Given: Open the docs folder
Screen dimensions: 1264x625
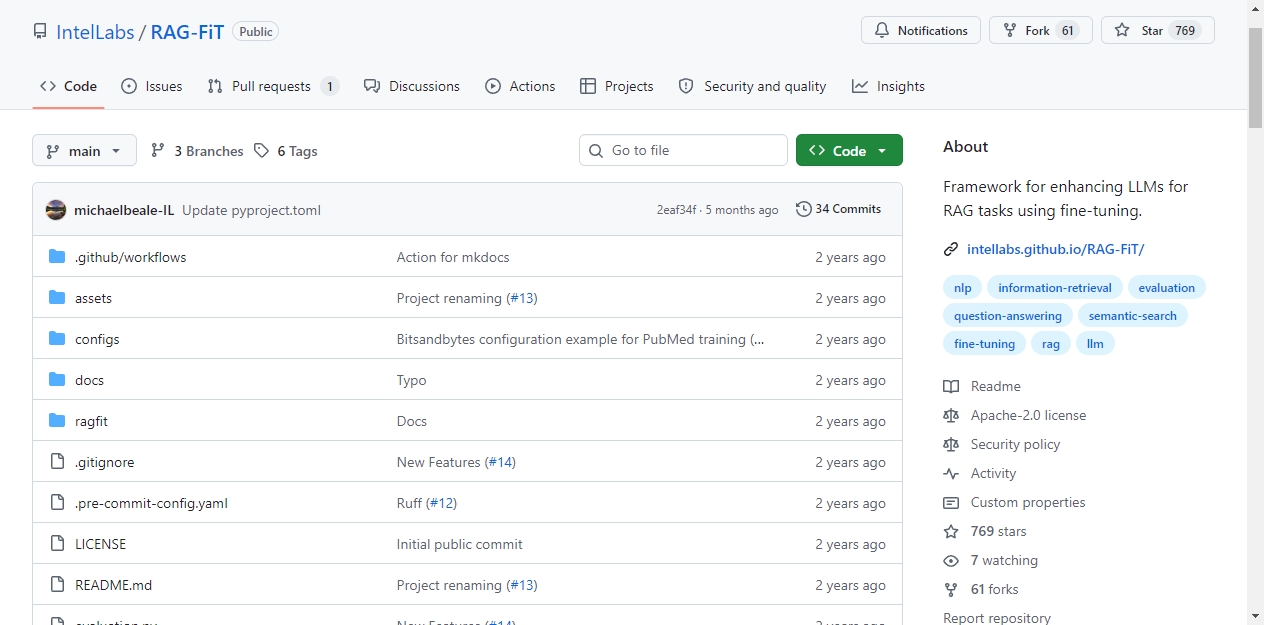Looking at the screenshot, I should [89, 380].
